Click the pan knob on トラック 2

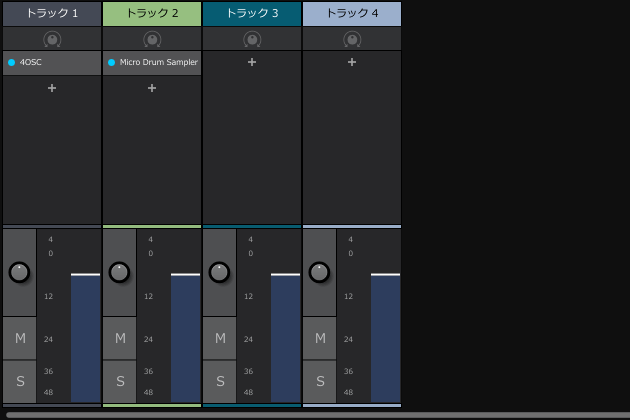(119, 272)
